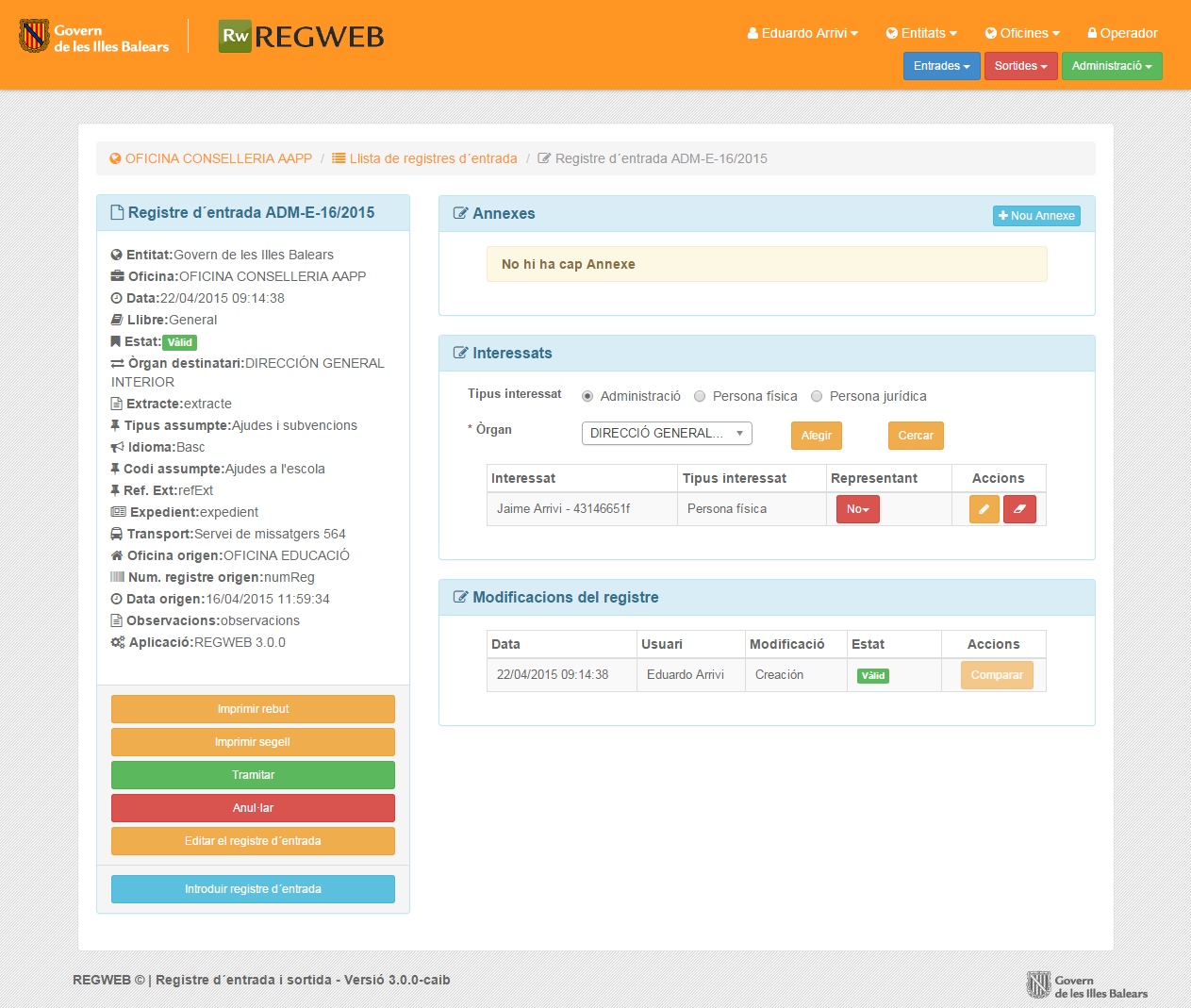
Task: Open the Òrgan dropdown showing DIRECCIÓ GENERAL
Action: tap(667, 433)
